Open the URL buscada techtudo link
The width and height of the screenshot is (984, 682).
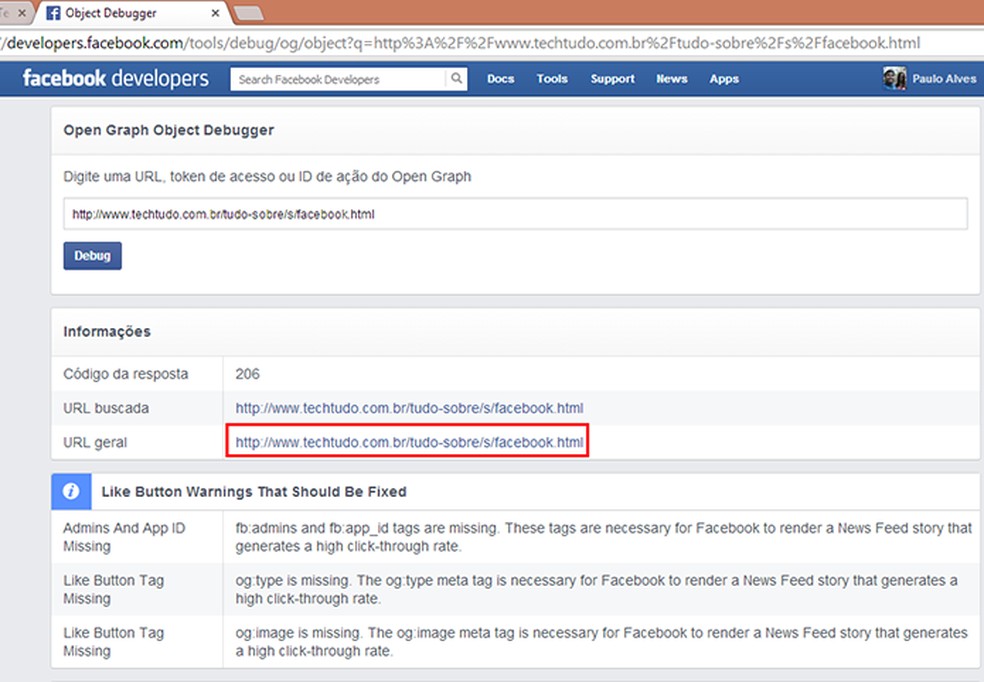[409, 408]
